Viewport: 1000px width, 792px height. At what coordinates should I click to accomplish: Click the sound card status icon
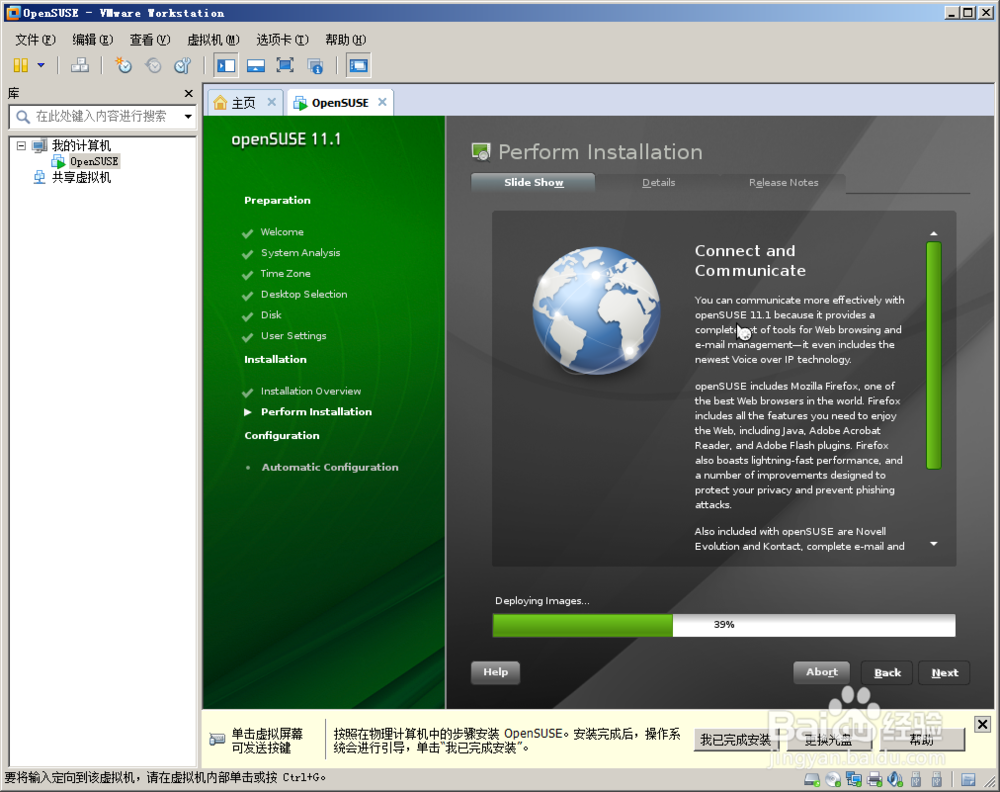click(895, 779)
